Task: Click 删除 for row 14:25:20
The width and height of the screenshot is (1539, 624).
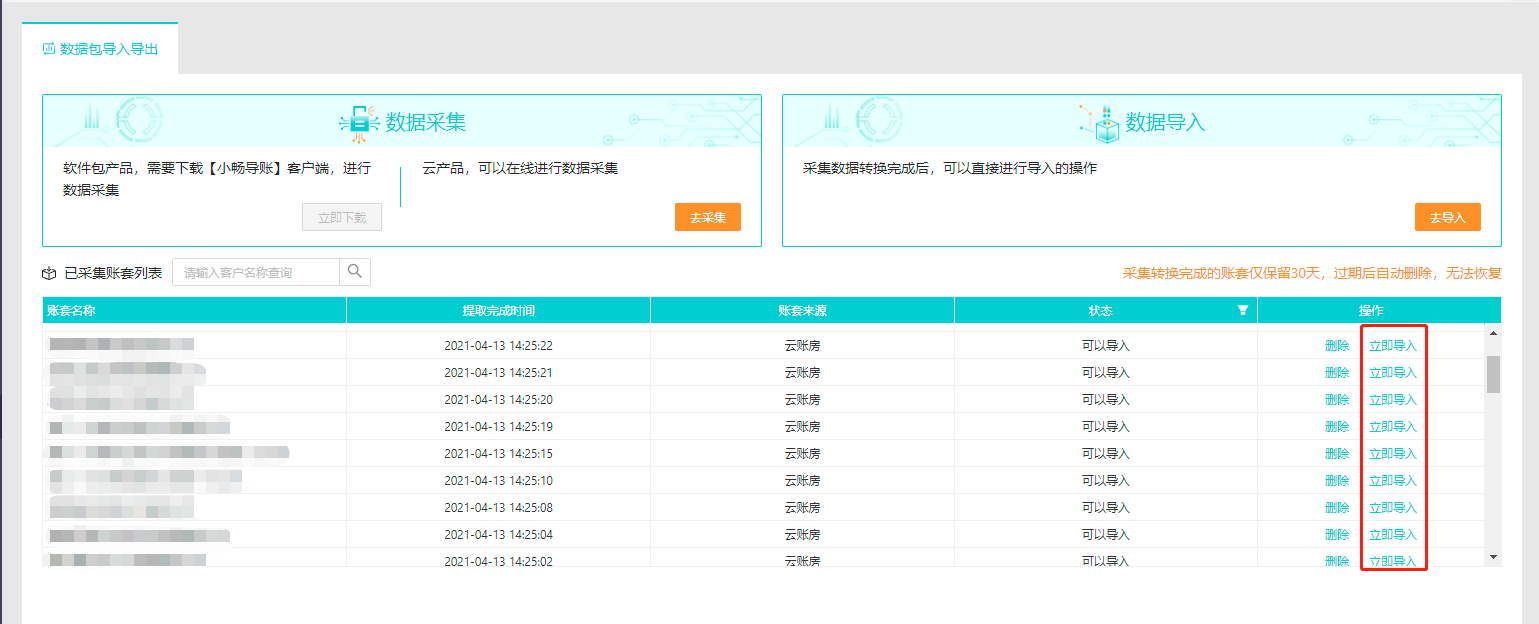Action: [1337, 400]
